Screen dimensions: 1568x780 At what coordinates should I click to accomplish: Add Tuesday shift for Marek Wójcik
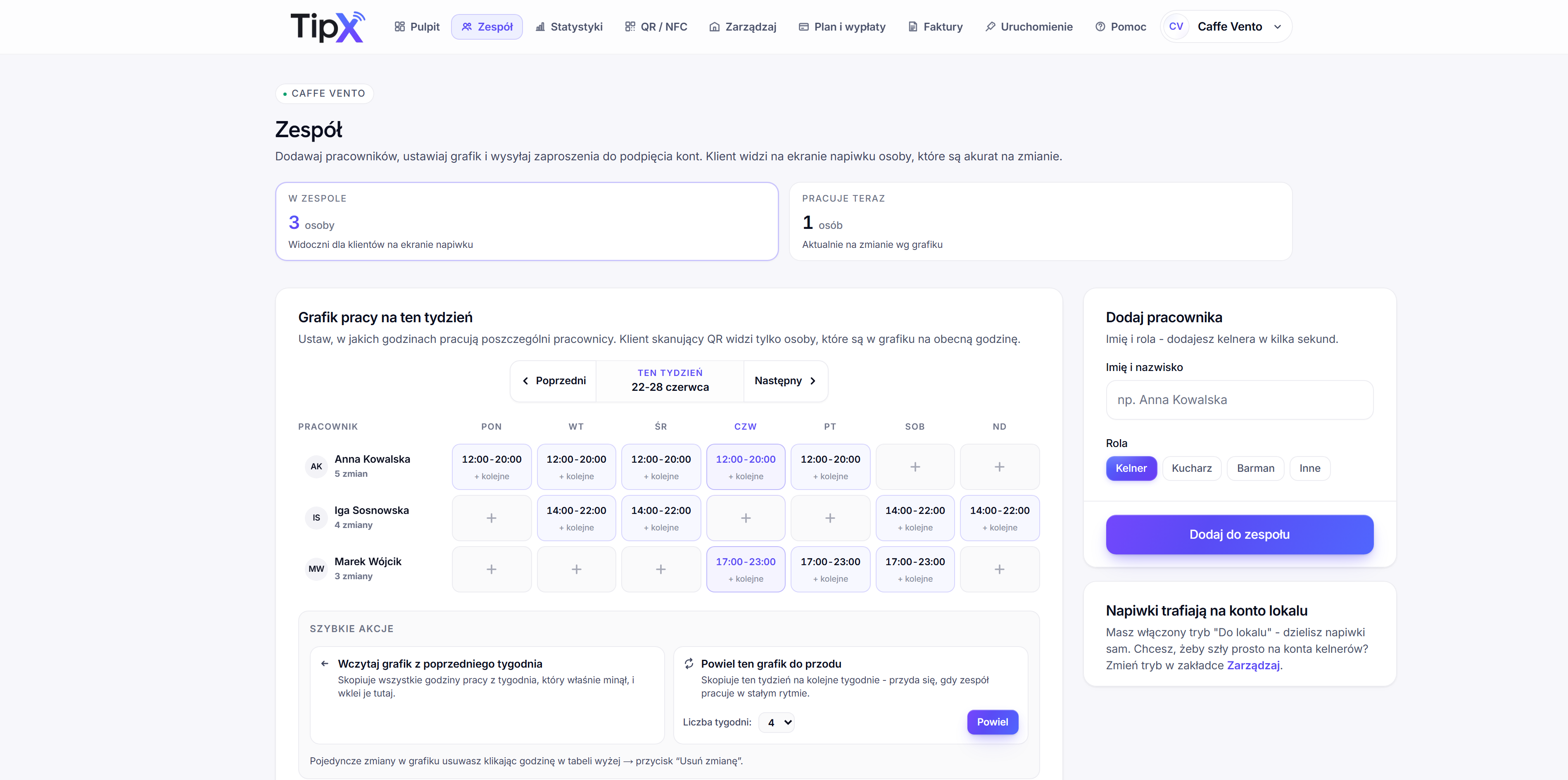576,569
